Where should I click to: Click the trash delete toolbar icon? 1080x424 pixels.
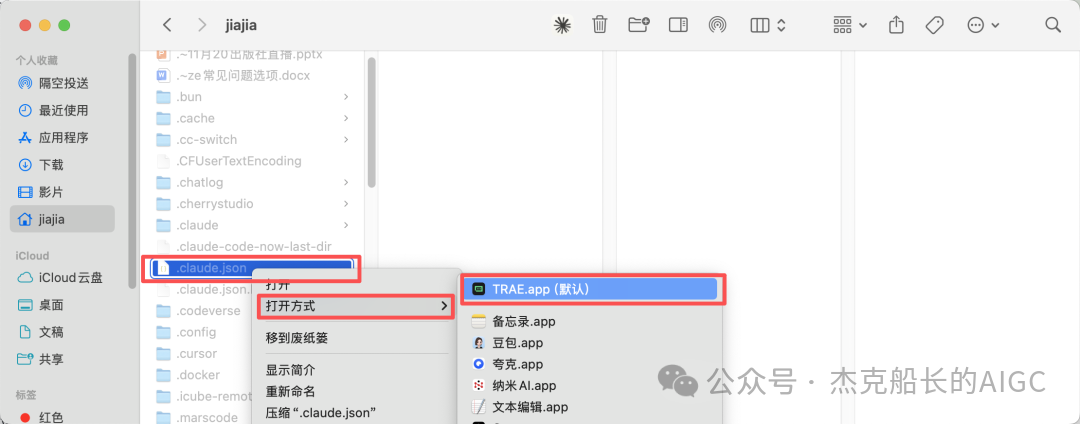click(x=599, y=25)
